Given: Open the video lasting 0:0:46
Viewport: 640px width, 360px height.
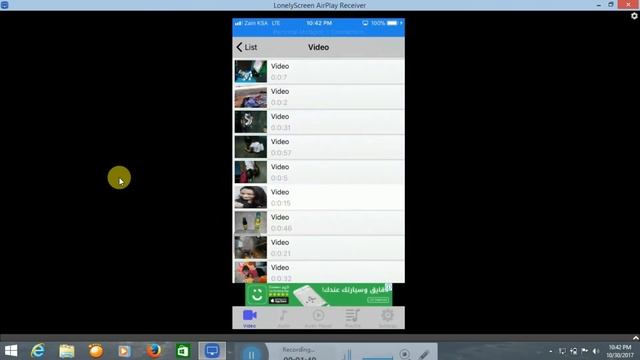Looking at the screenshot, I should click(x=319, y=222).
